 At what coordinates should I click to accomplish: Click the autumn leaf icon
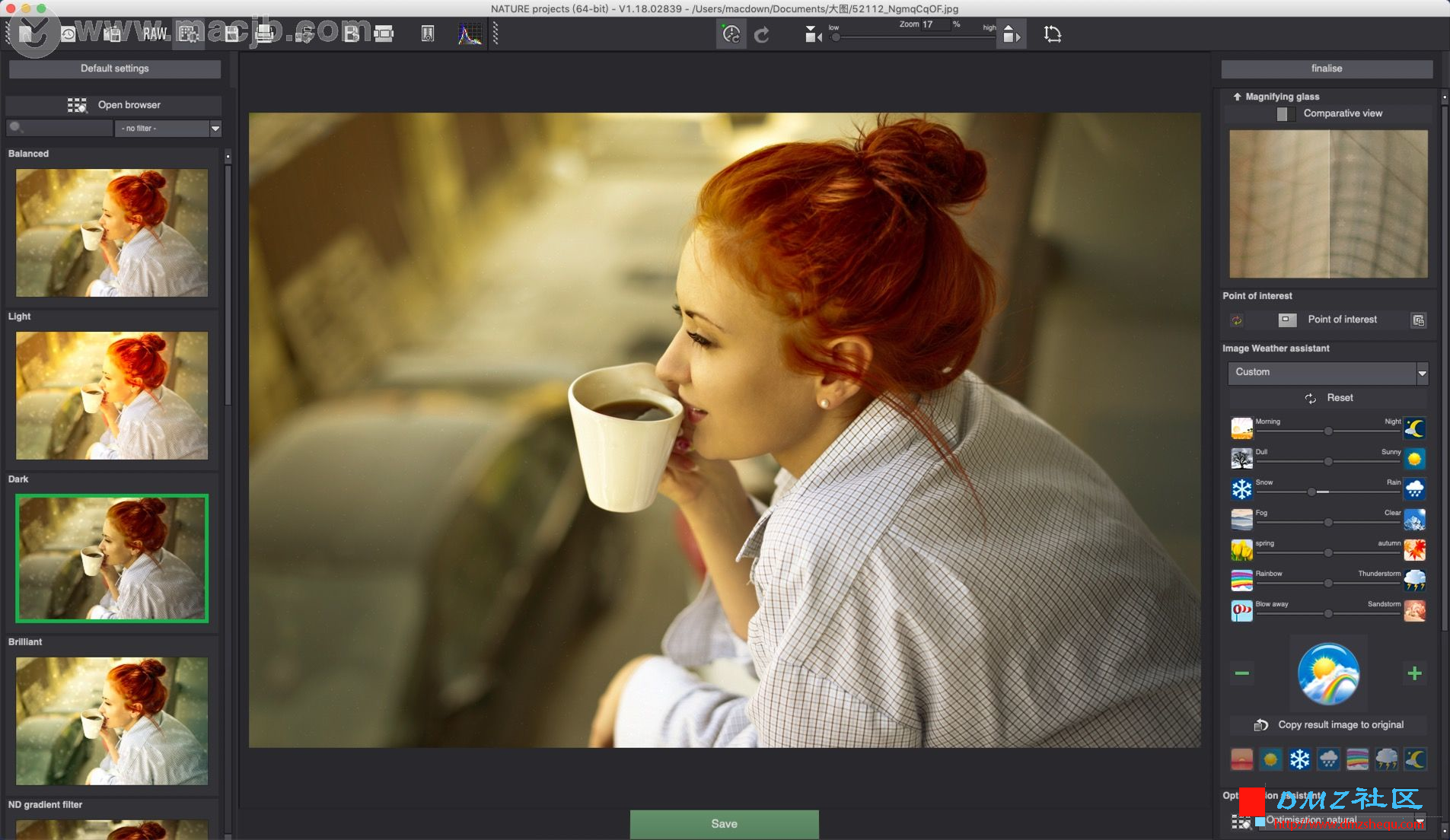coord(1414,549)
